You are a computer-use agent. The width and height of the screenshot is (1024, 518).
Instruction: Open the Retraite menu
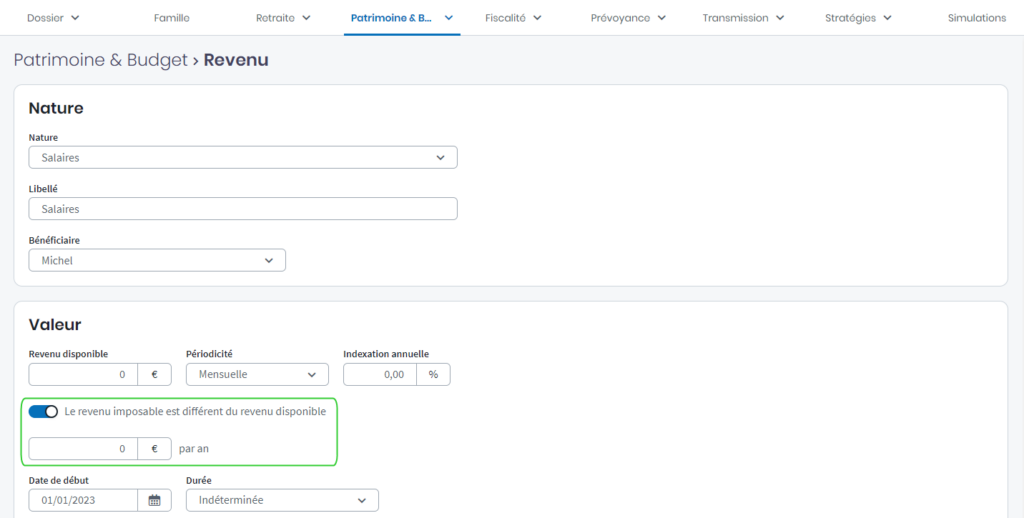tap(282, 18)
